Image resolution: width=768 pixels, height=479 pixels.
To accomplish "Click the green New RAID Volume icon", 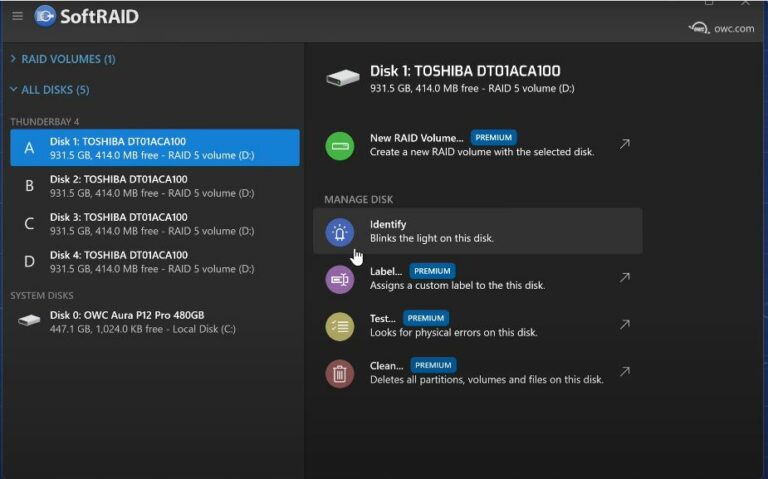I will tap(340, 146).
